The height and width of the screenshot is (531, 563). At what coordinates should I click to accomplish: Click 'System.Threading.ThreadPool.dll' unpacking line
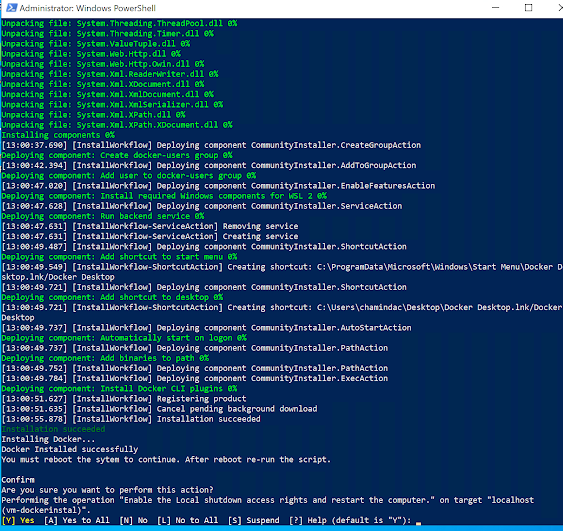click(x=119, y=23)
